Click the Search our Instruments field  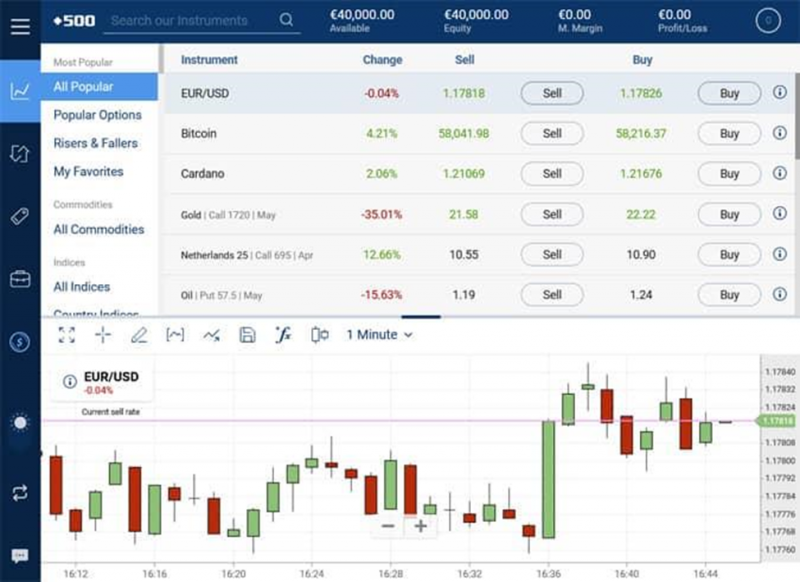190,20
